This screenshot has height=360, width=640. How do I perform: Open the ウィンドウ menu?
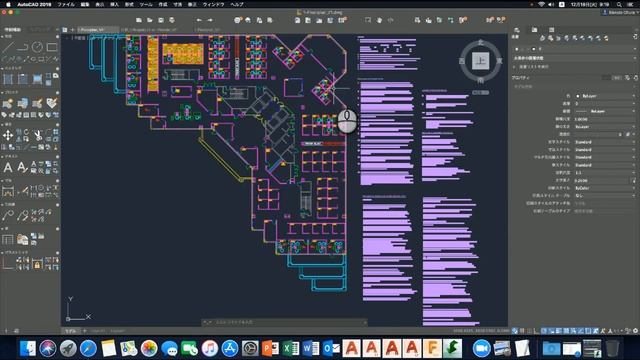point(213,4)
